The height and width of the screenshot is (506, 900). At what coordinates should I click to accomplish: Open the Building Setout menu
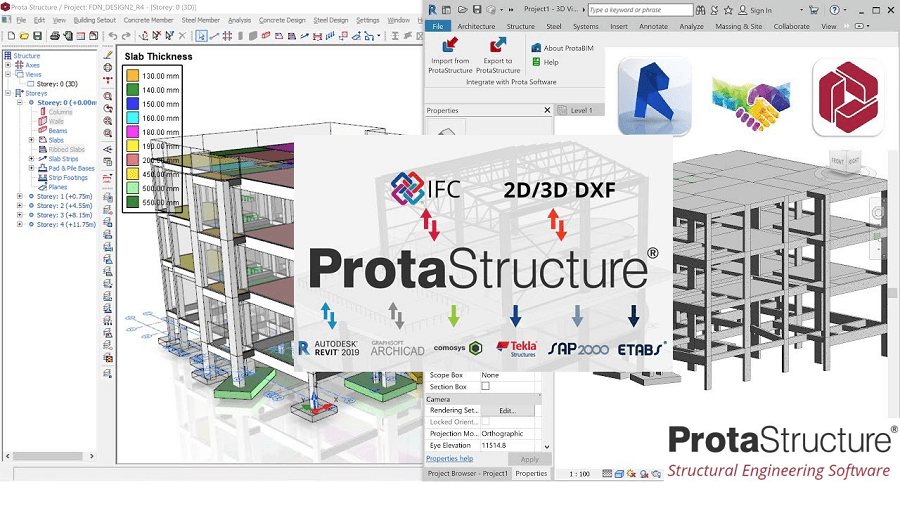pos(95,20)
